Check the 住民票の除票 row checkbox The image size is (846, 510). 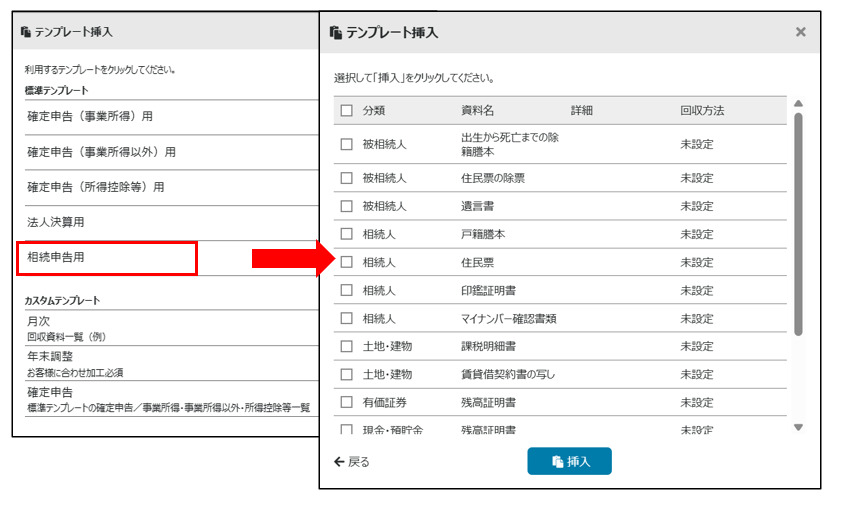[x=347, y=178]
